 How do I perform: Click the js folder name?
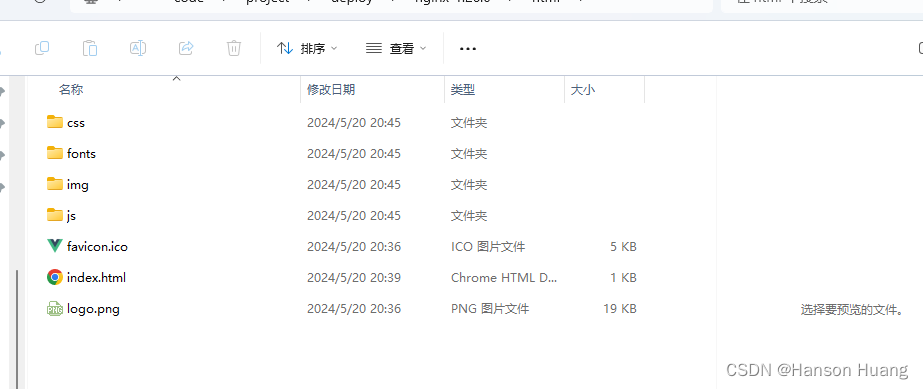(71, 216)
